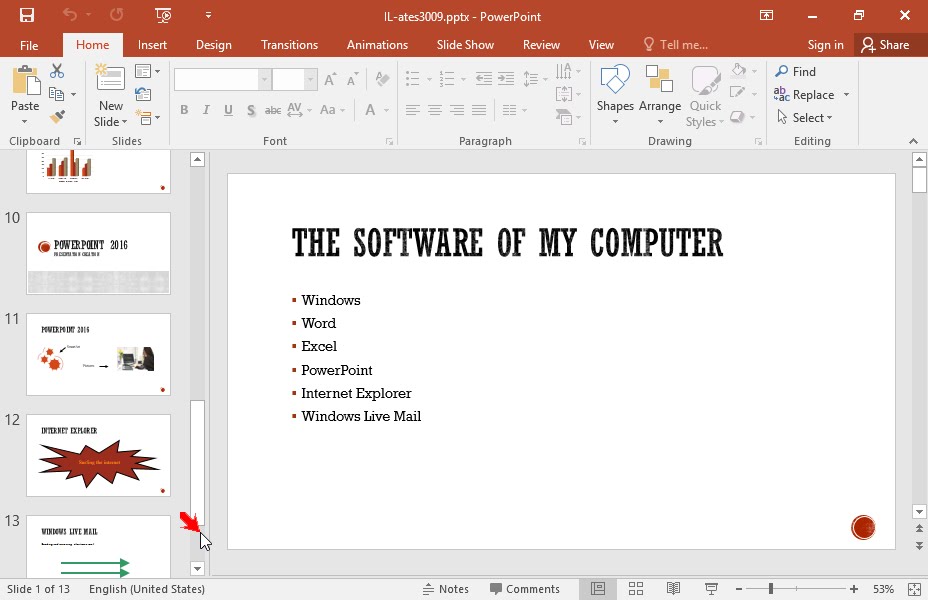Toggle Bold formatting
The width and height of the screenshot is (928, 600).
click(184, 109)
